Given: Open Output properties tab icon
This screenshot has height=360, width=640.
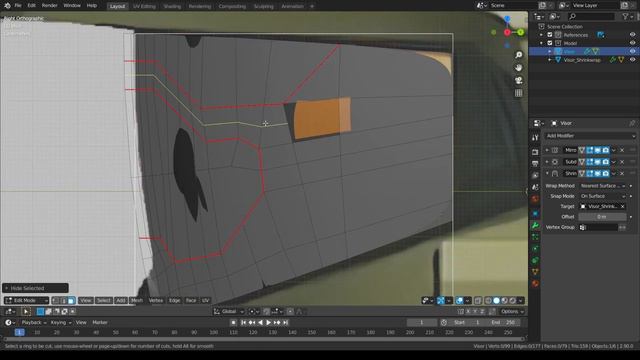Looking at the screenshot, I should click(x=535, y=164).
